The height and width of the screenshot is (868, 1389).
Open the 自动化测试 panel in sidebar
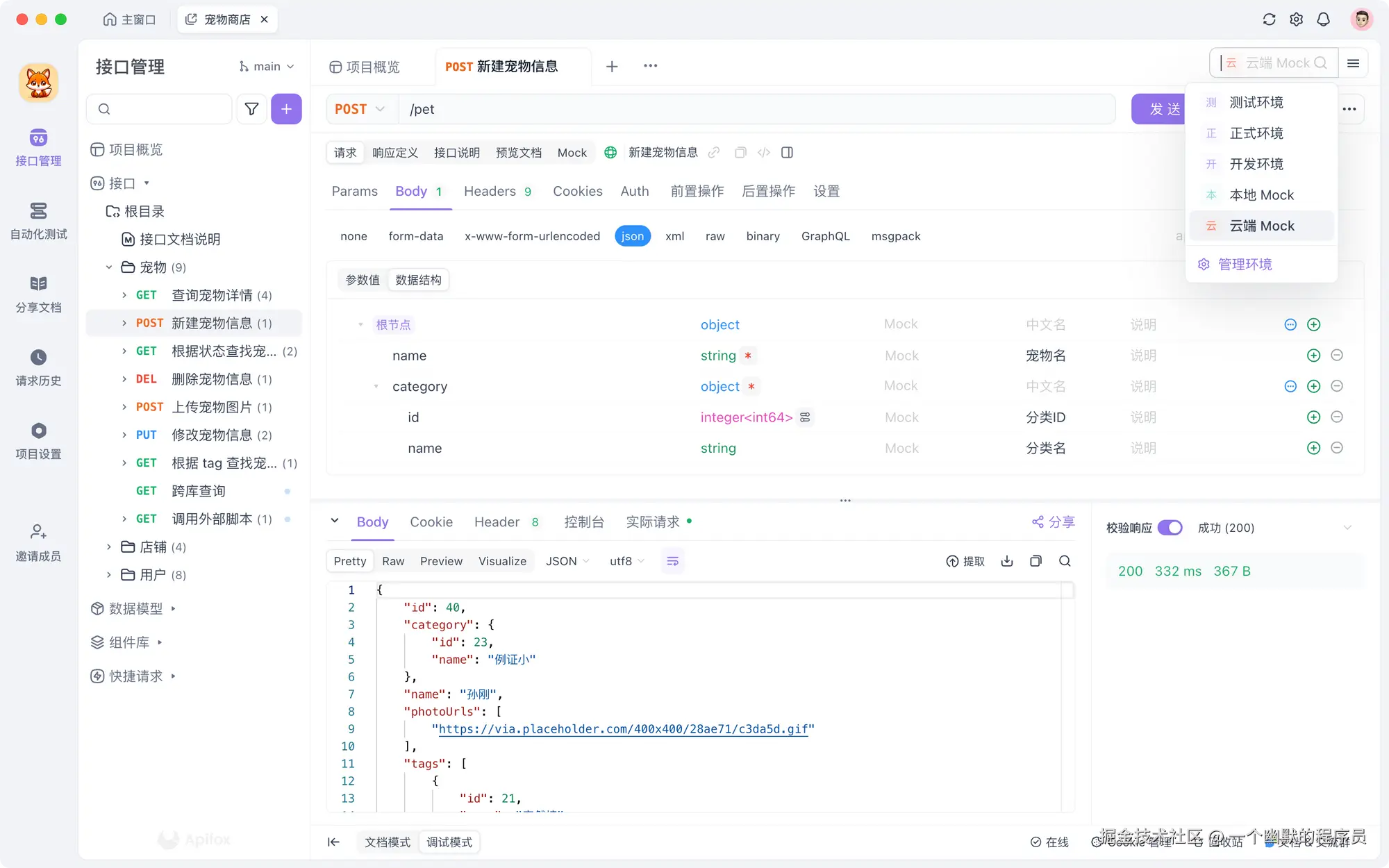point(38,221)
